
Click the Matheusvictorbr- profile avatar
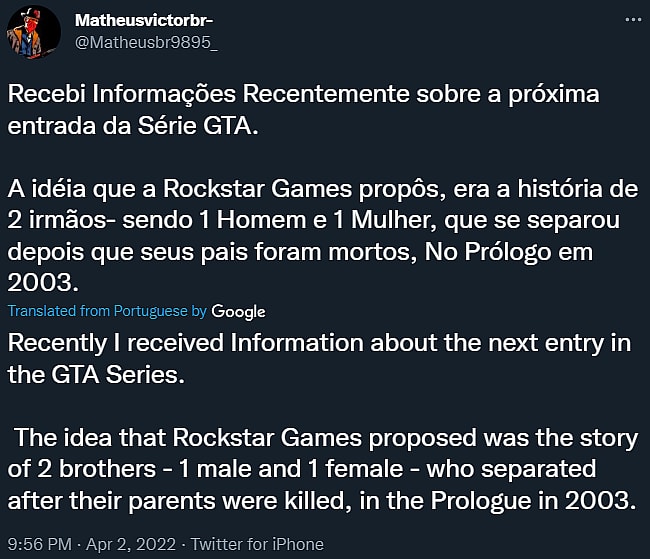click(31, 35)
